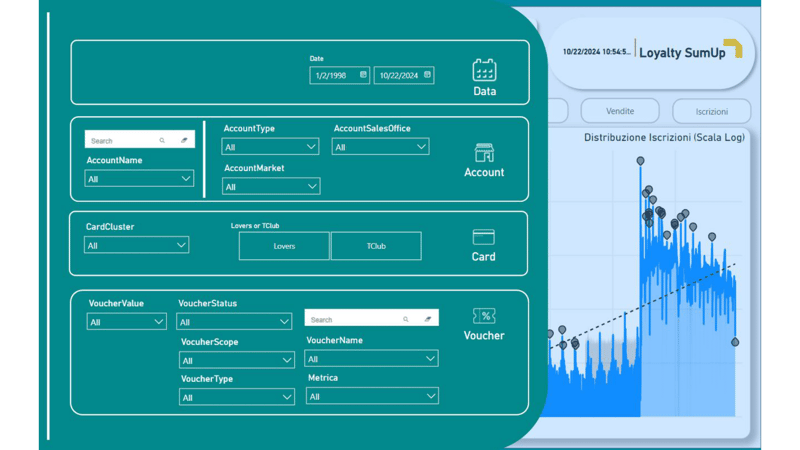Open end date calendar picker icon
The image size is (800, 450).
coord(427,75)
